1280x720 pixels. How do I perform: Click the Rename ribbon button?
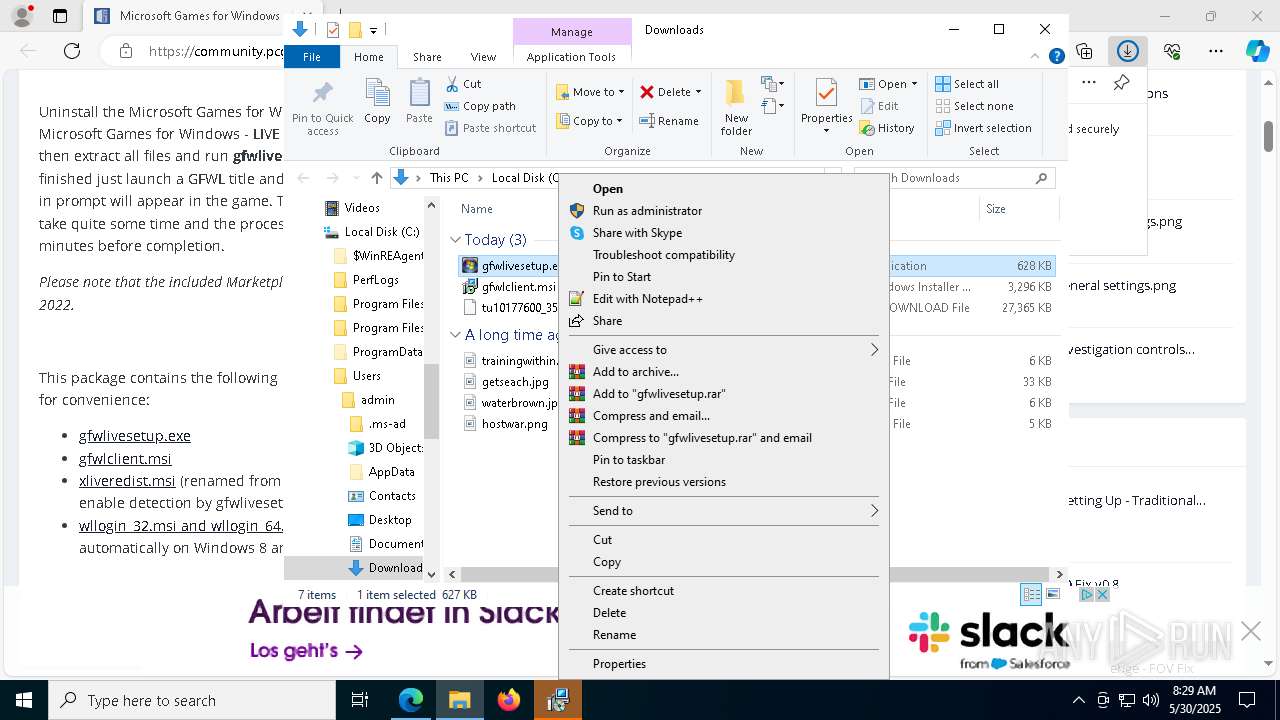[x=669, y=121]
